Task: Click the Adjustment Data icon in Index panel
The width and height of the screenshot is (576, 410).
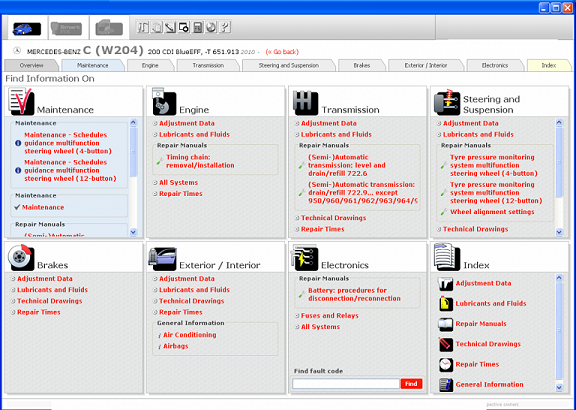Action: point(446,284)
